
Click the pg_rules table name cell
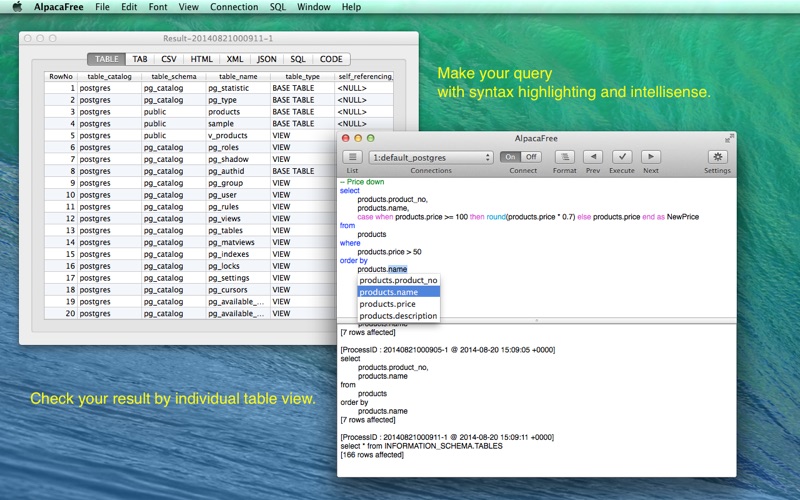pos(238,207)
